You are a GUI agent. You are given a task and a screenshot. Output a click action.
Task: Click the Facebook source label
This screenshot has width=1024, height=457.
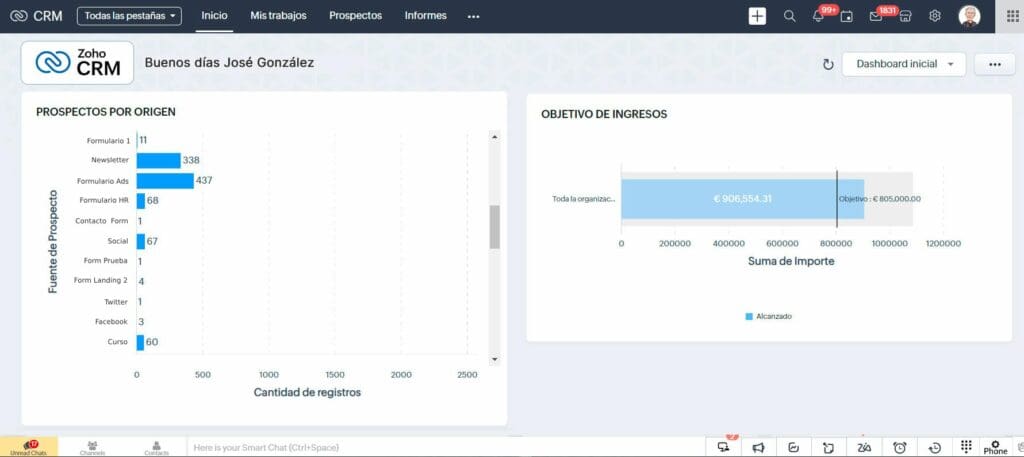tap(111, 322)
